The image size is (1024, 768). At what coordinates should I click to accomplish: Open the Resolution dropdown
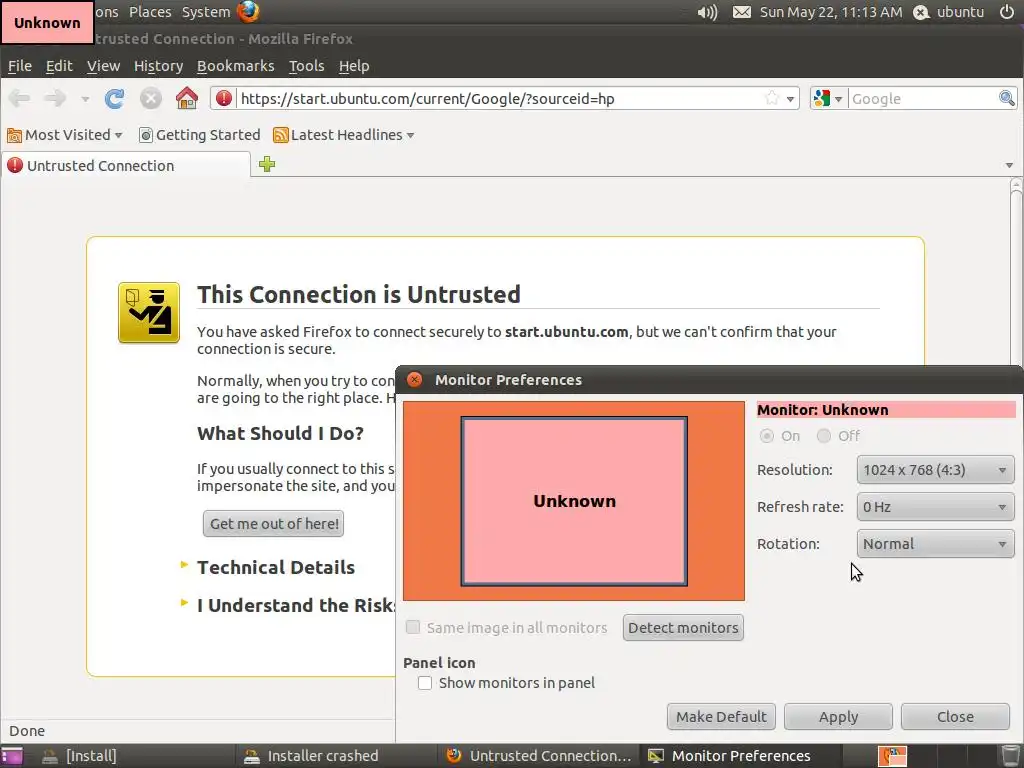(935, 470)
